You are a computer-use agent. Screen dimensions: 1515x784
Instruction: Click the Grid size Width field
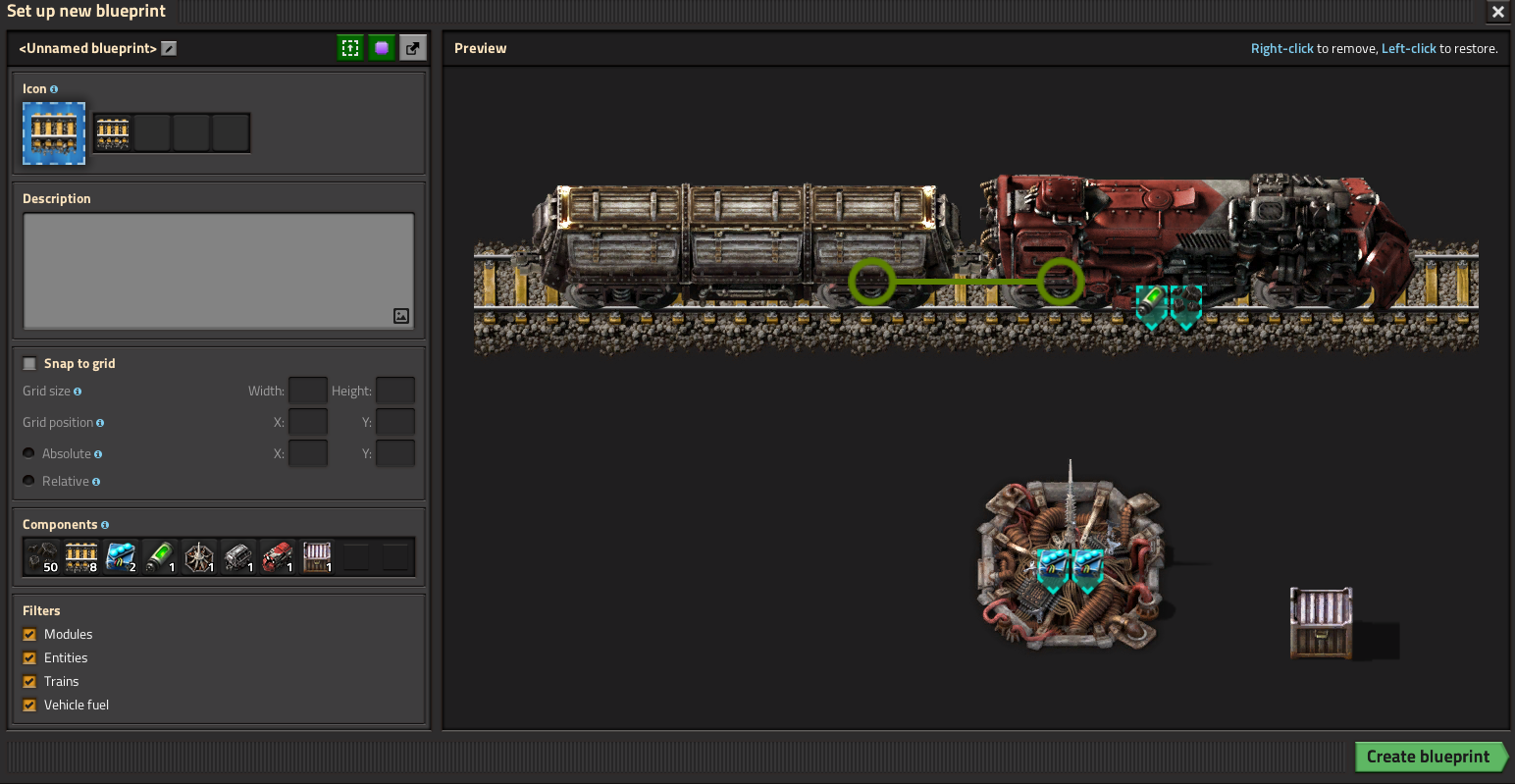tap(307, 391)
